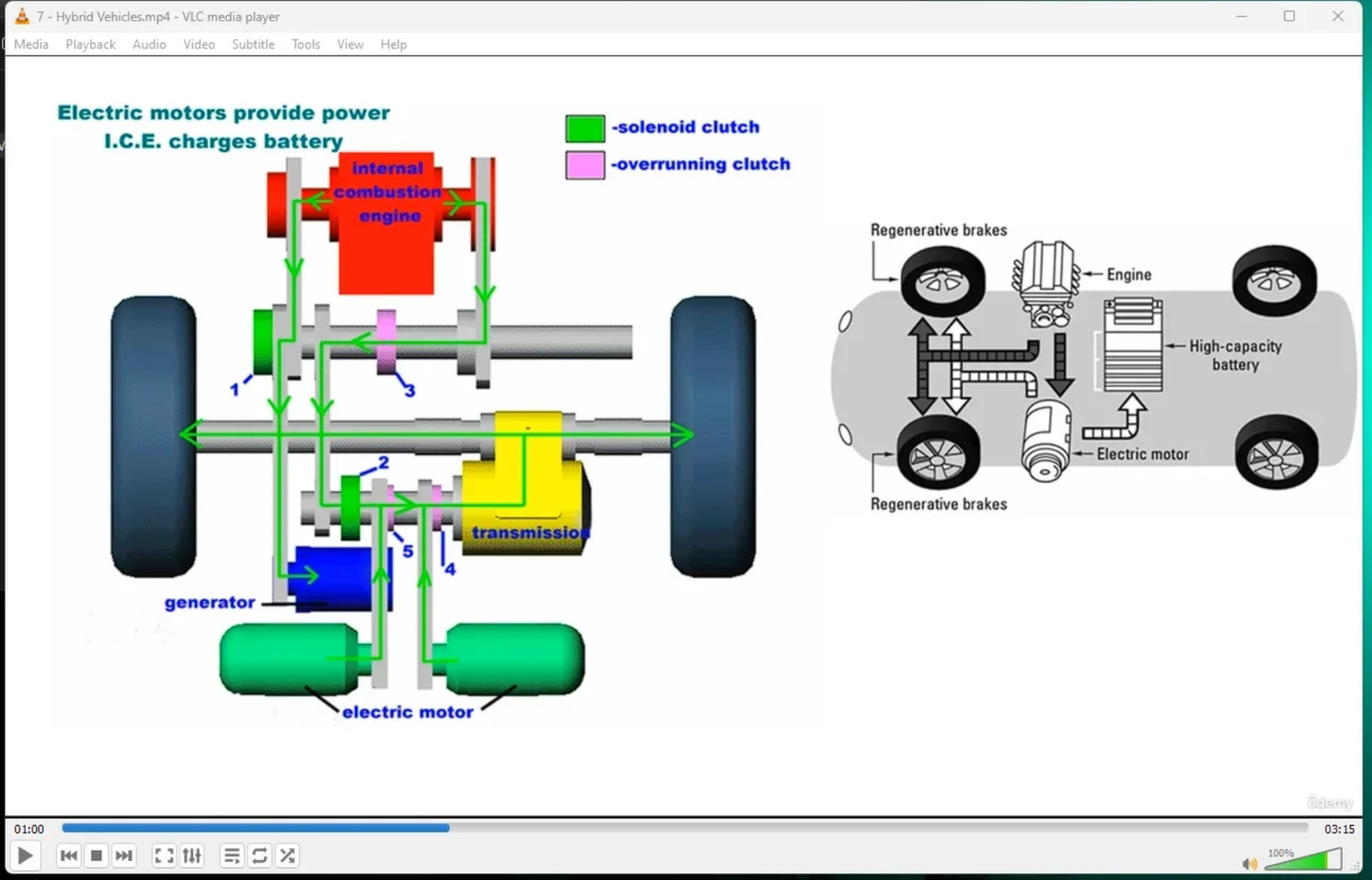The image size is (1372, 880).
Task: Click the remaining time 03:15 label
Action: tap(1339, 829)
